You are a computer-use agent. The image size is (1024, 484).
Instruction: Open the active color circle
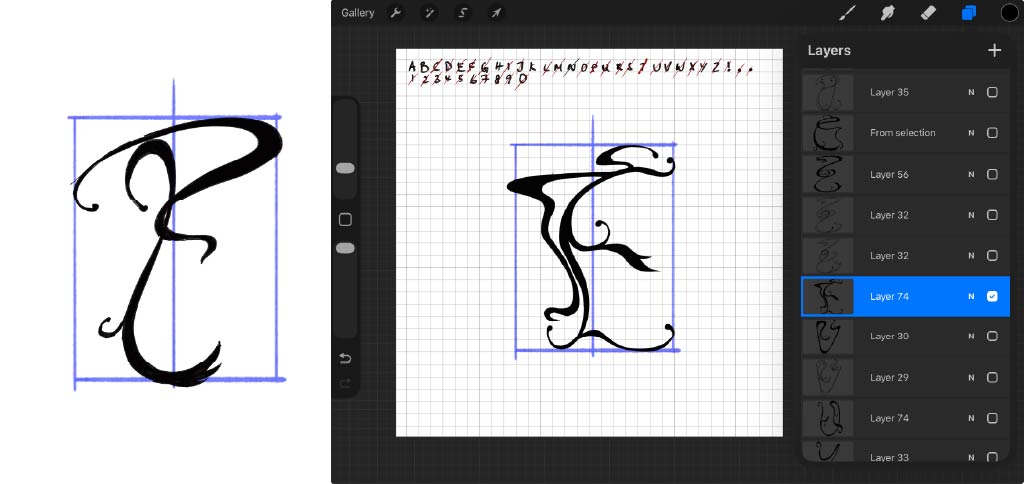click(x=1009, y=13)
